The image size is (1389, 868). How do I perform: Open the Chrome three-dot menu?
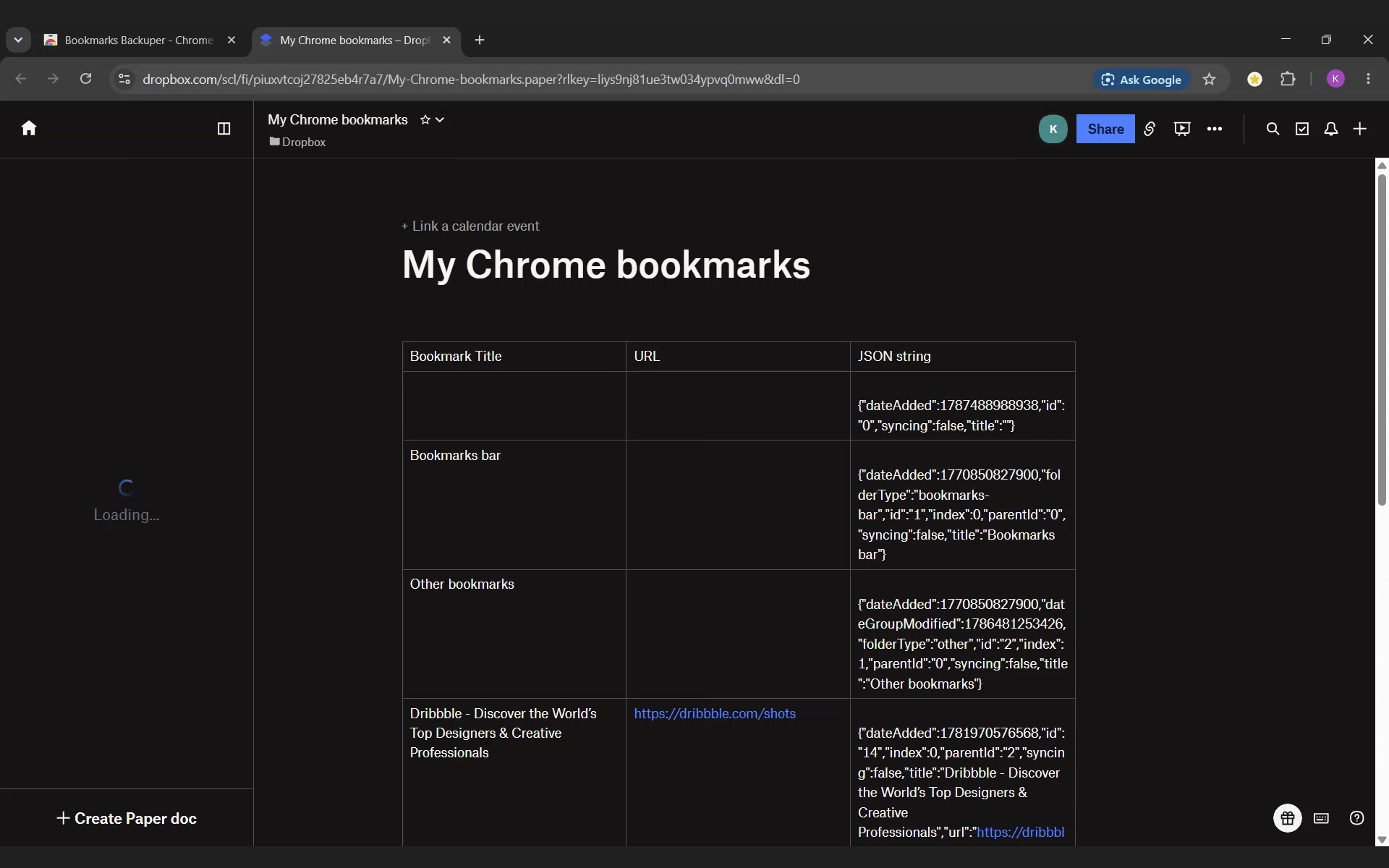(x=1368, y=79)
